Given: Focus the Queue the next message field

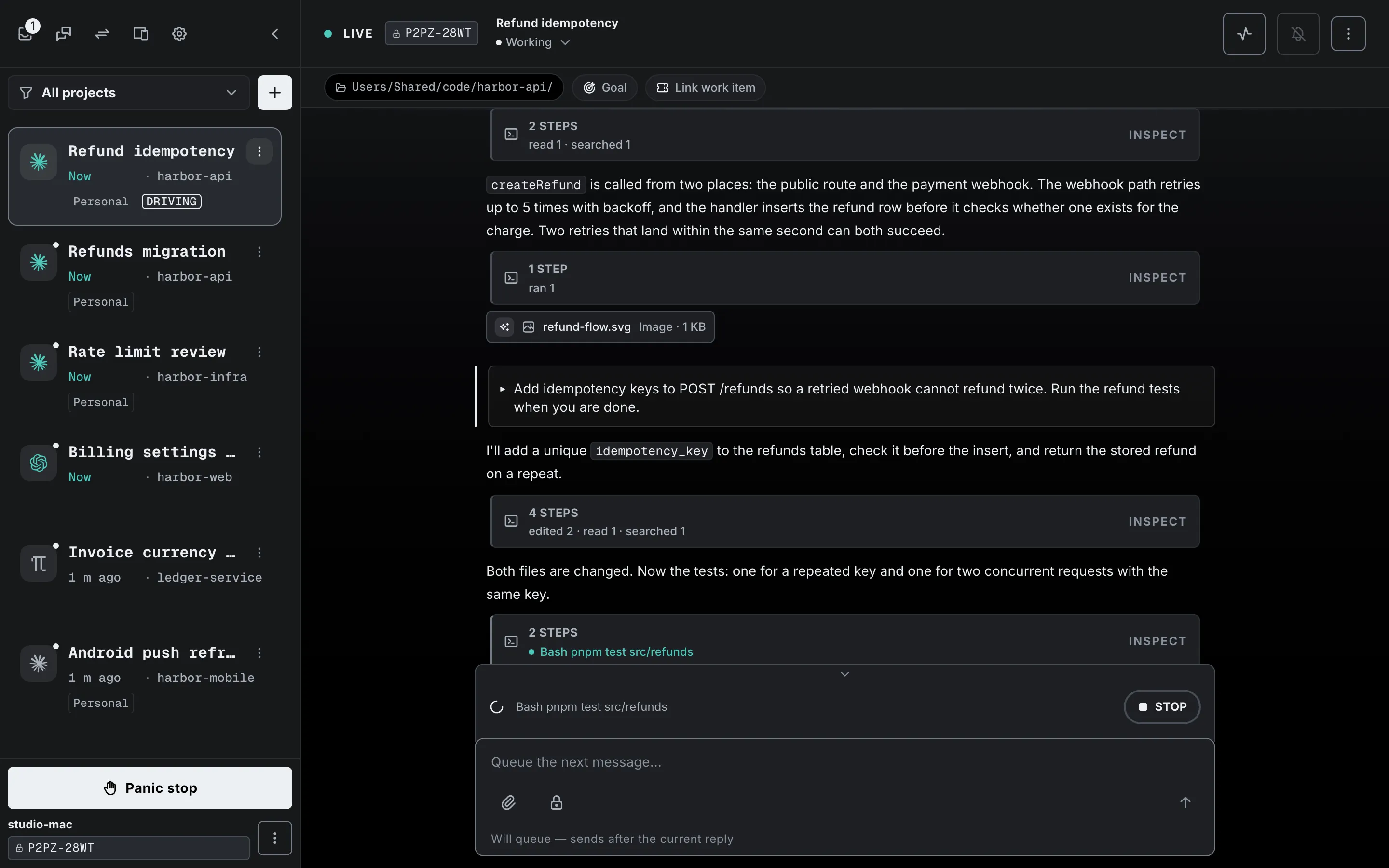Looking at the screenshot, I should pyautogui.click(x=844, y=762).
